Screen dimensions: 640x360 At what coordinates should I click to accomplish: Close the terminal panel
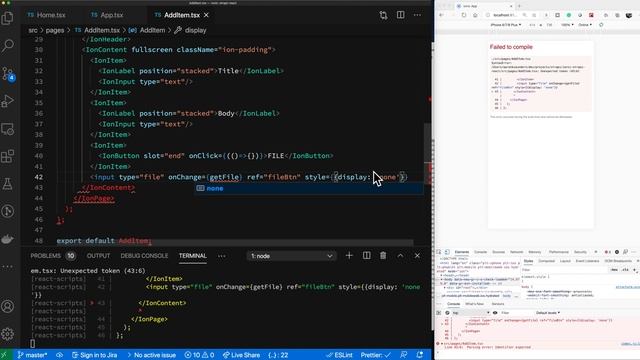417,256
